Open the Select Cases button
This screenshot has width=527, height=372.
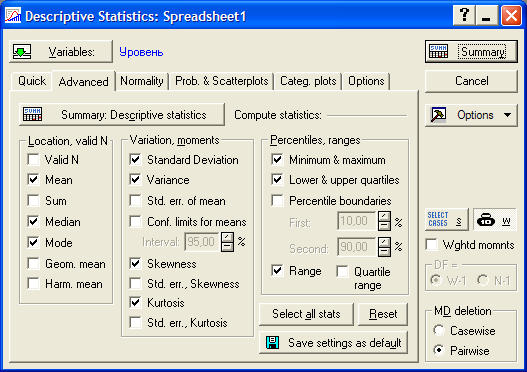point(446,219)
